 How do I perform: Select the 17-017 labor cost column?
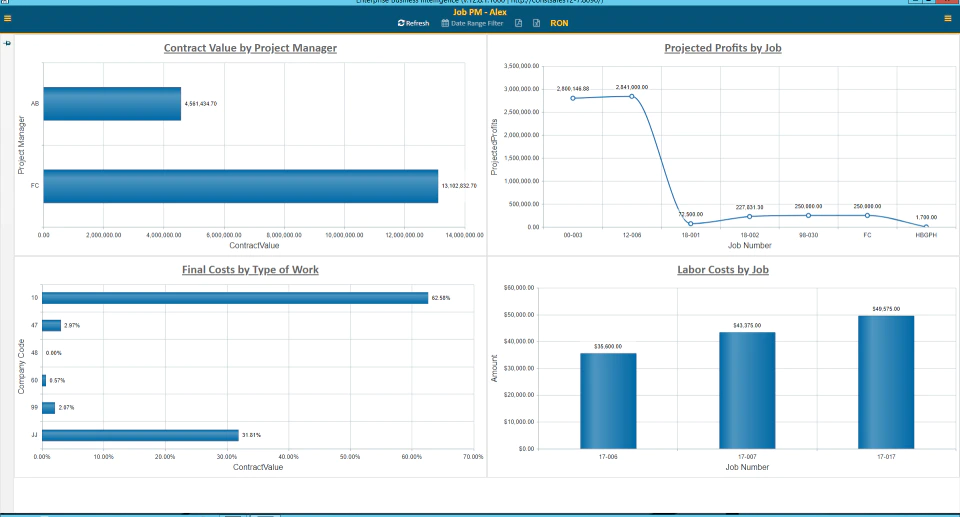(x=886, y=382)
